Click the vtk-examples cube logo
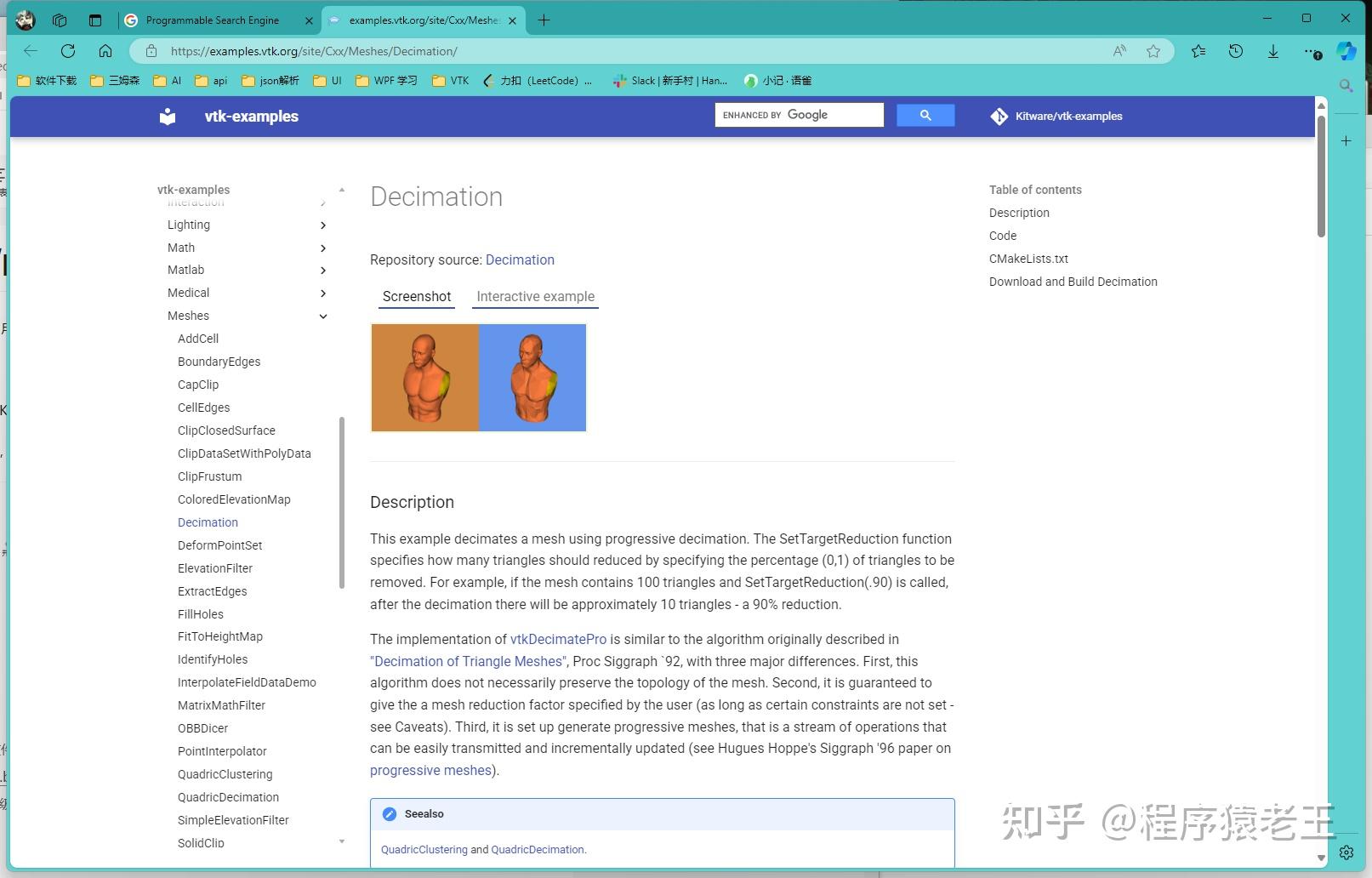Screen dimensions: 1372x878 click(x=167, y=116)
